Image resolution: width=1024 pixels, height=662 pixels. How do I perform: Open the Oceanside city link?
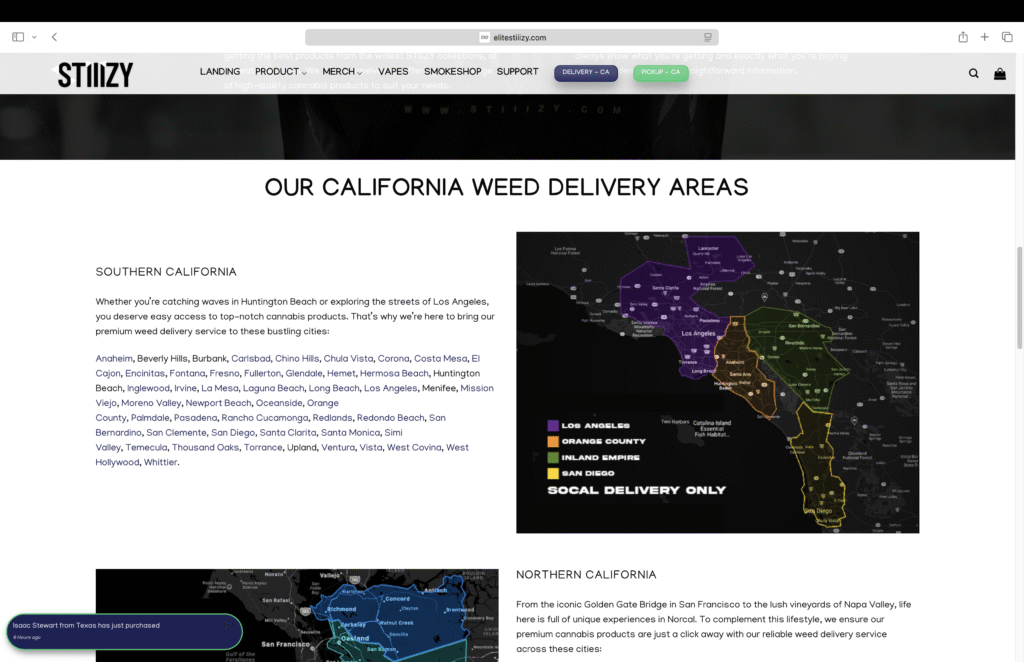tap(280, 403)
